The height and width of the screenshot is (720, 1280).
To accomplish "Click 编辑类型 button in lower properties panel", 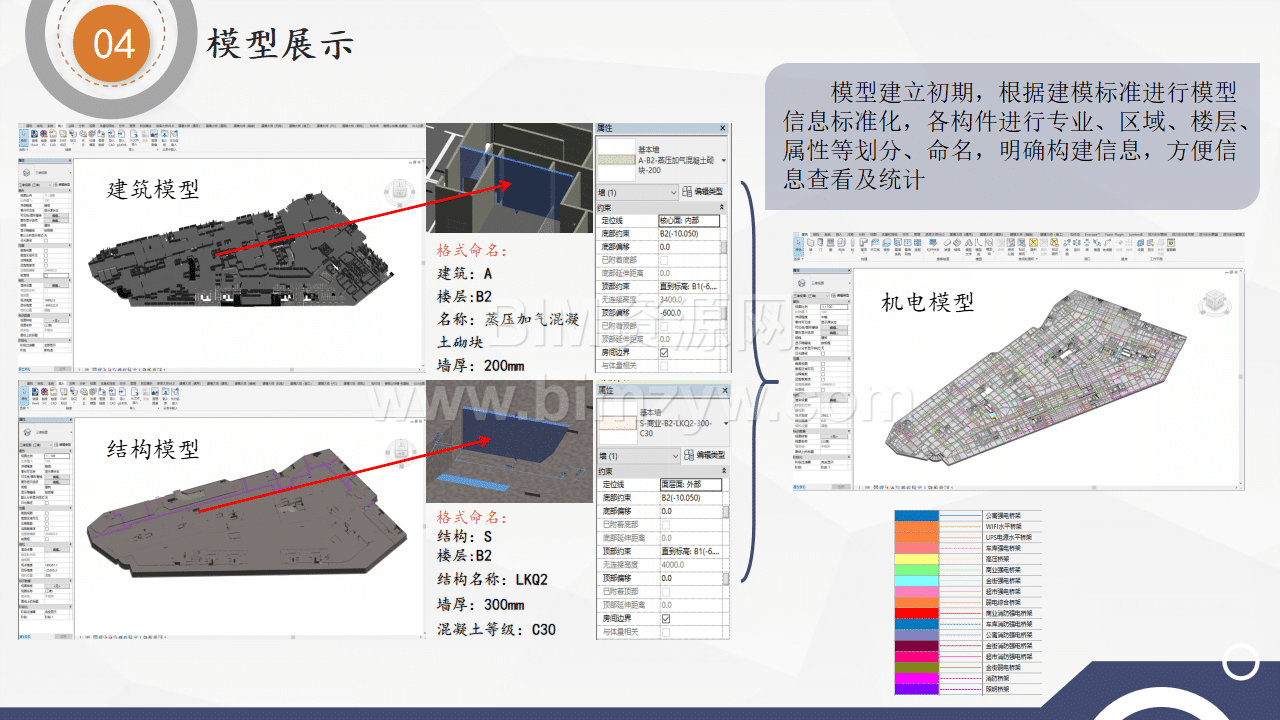I will [704, 456].
